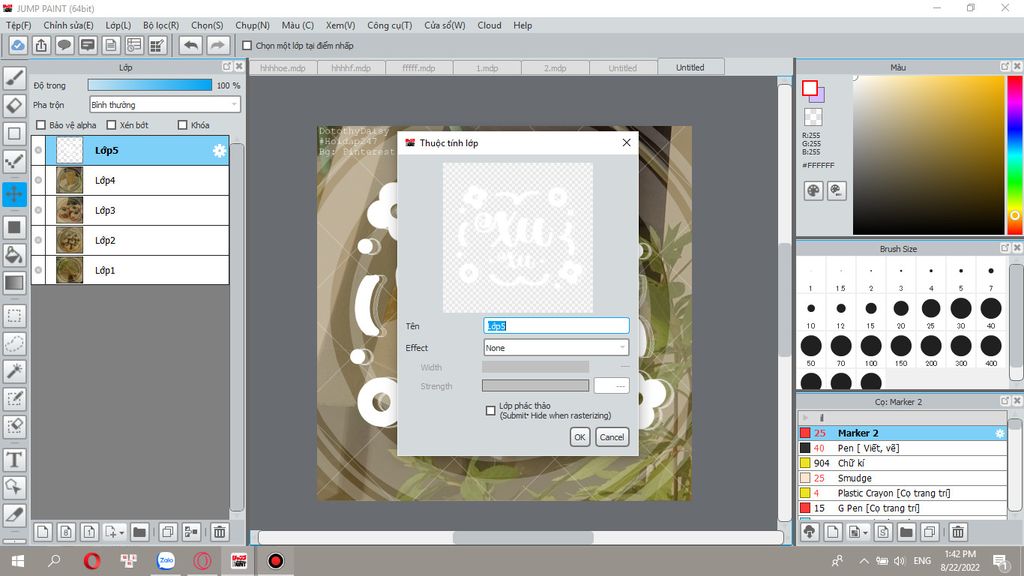Image resolution: width=1024 pixels, height=576 pixels.
Task: Toggle visibility of Lớp3 layer
Action: click(x=38, y=210)
